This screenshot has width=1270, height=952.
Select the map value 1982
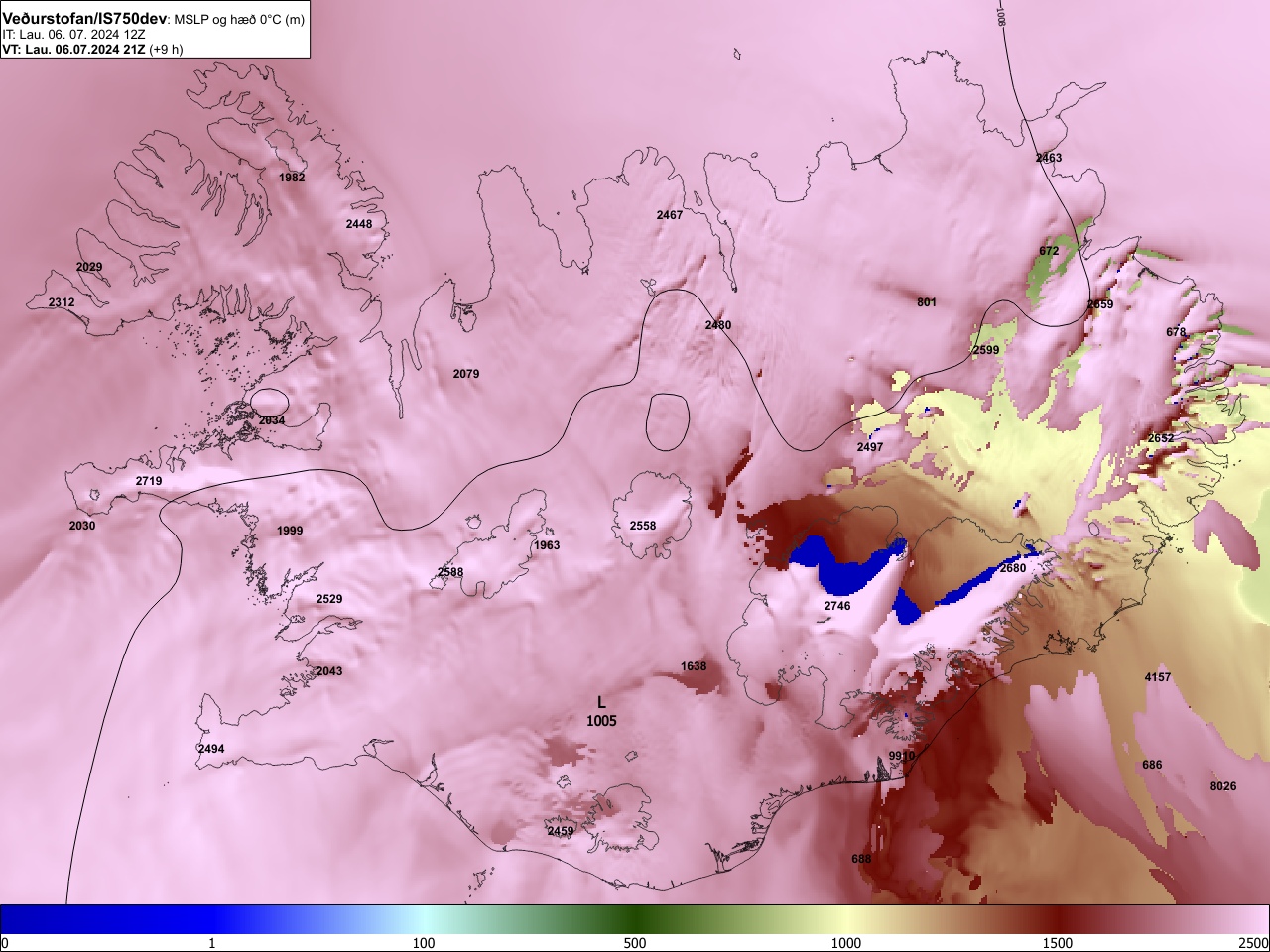292,178
